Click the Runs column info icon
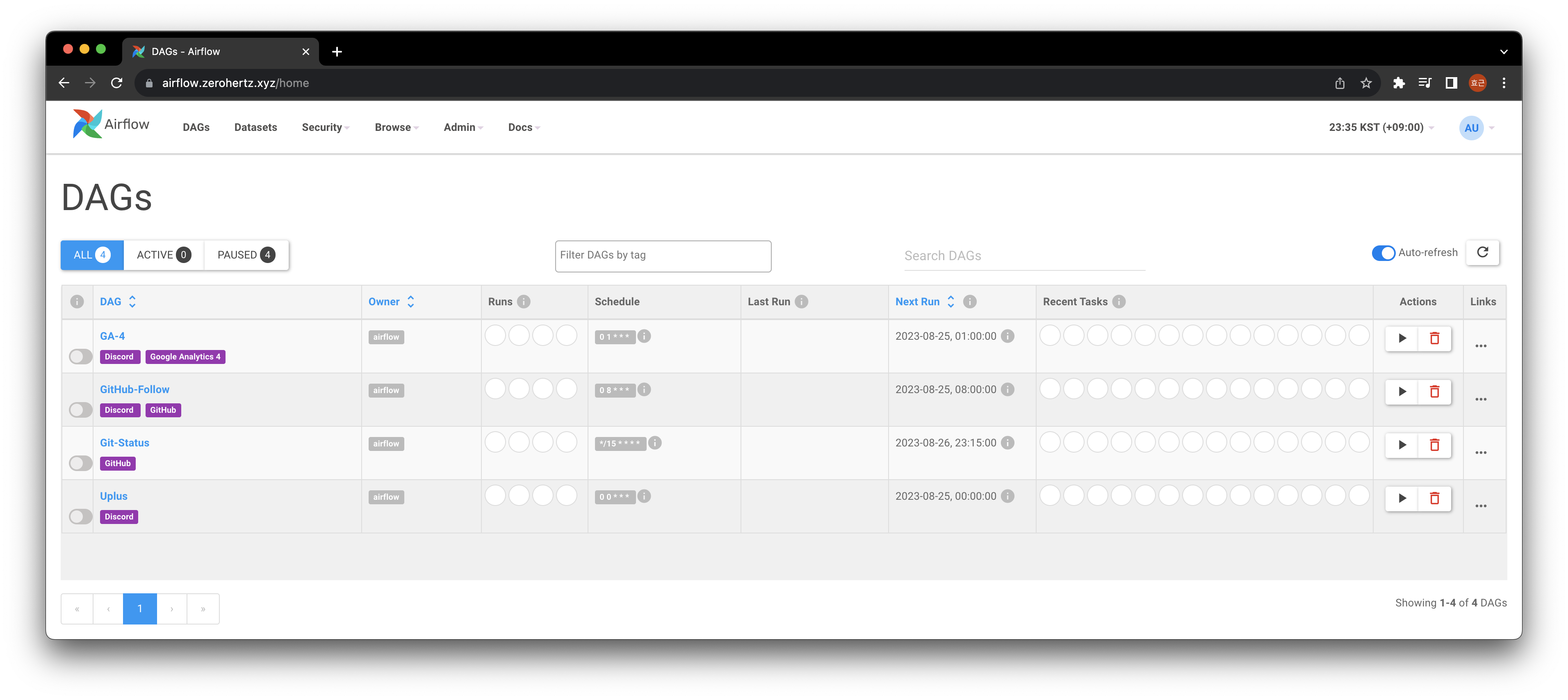The height and width of the screenshot is (700, 1568). coord(524,302)
